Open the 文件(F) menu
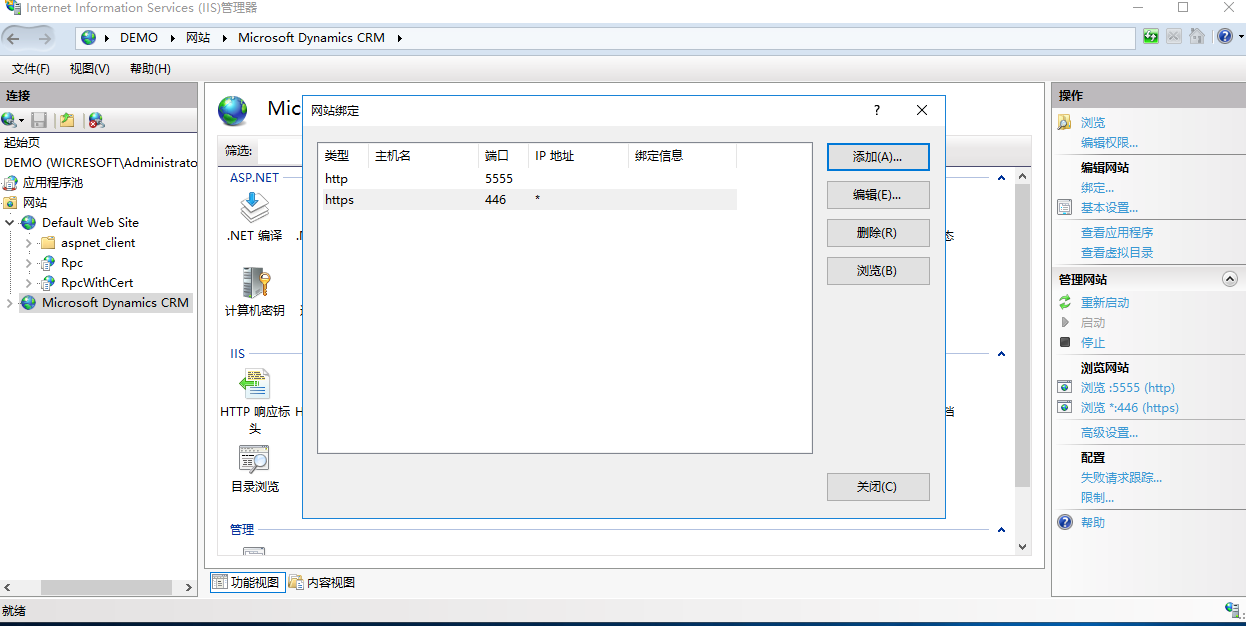 (x=30, y=69)
